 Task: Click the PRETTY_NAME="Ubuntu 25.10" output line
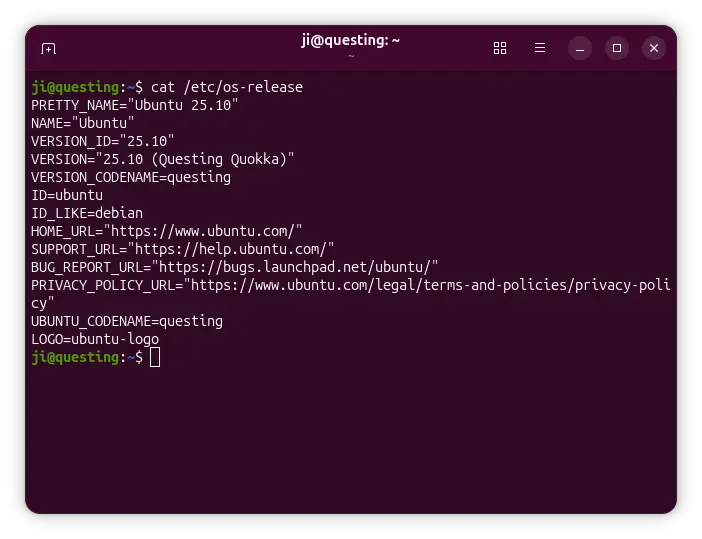pos(134,105)
